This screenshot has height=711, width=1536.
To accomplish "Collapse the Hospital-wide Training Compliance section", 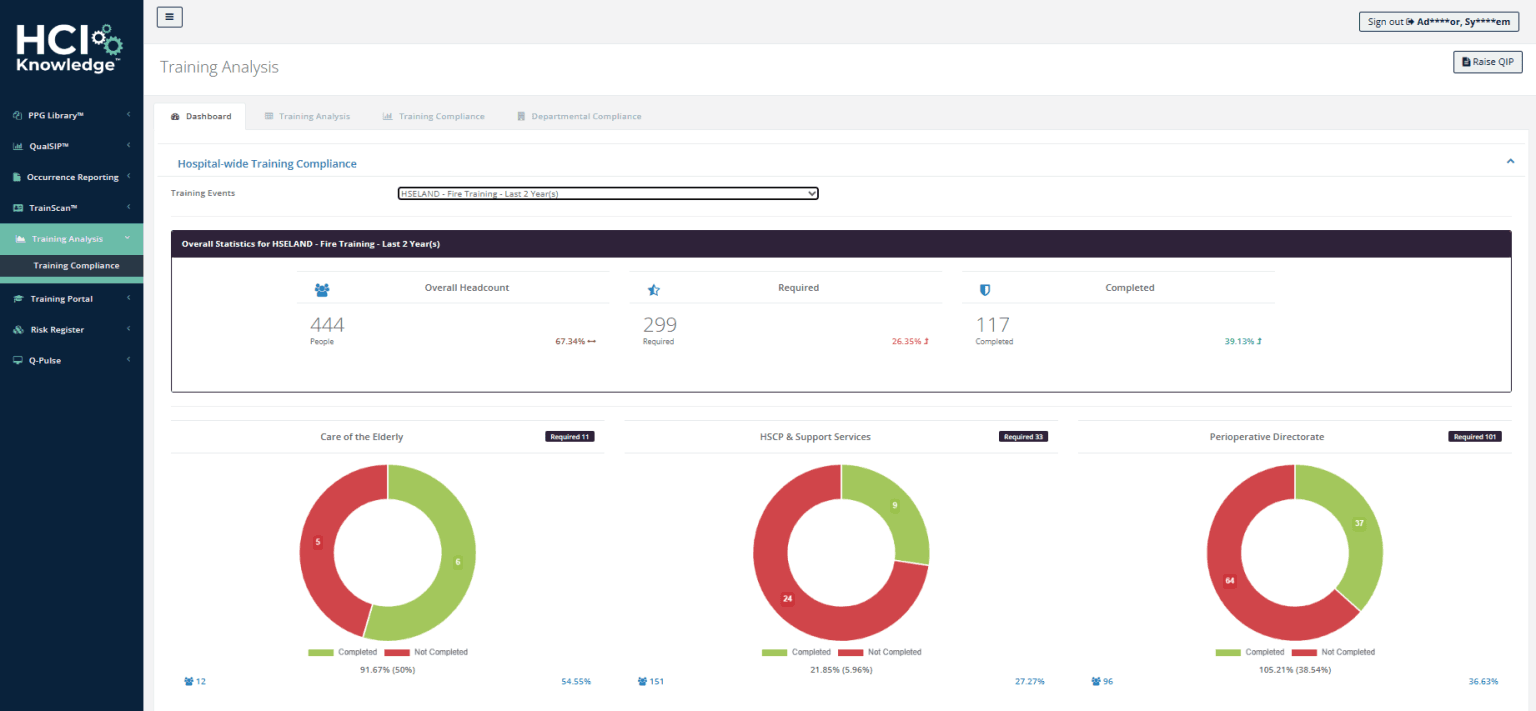I will pos(1510,160).
